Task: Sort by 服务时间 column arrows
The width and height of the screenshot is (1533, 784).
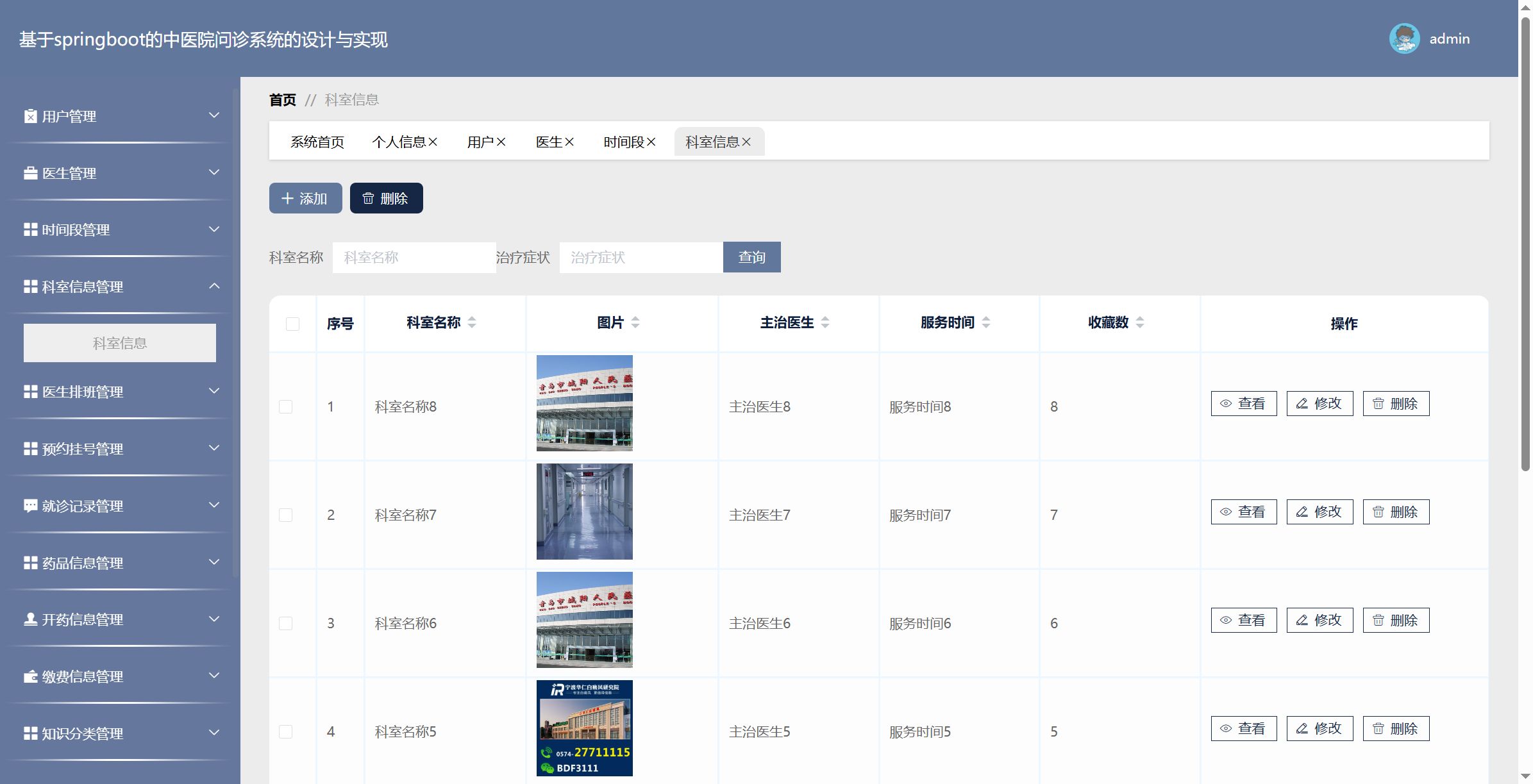Action: click(986, 322)
